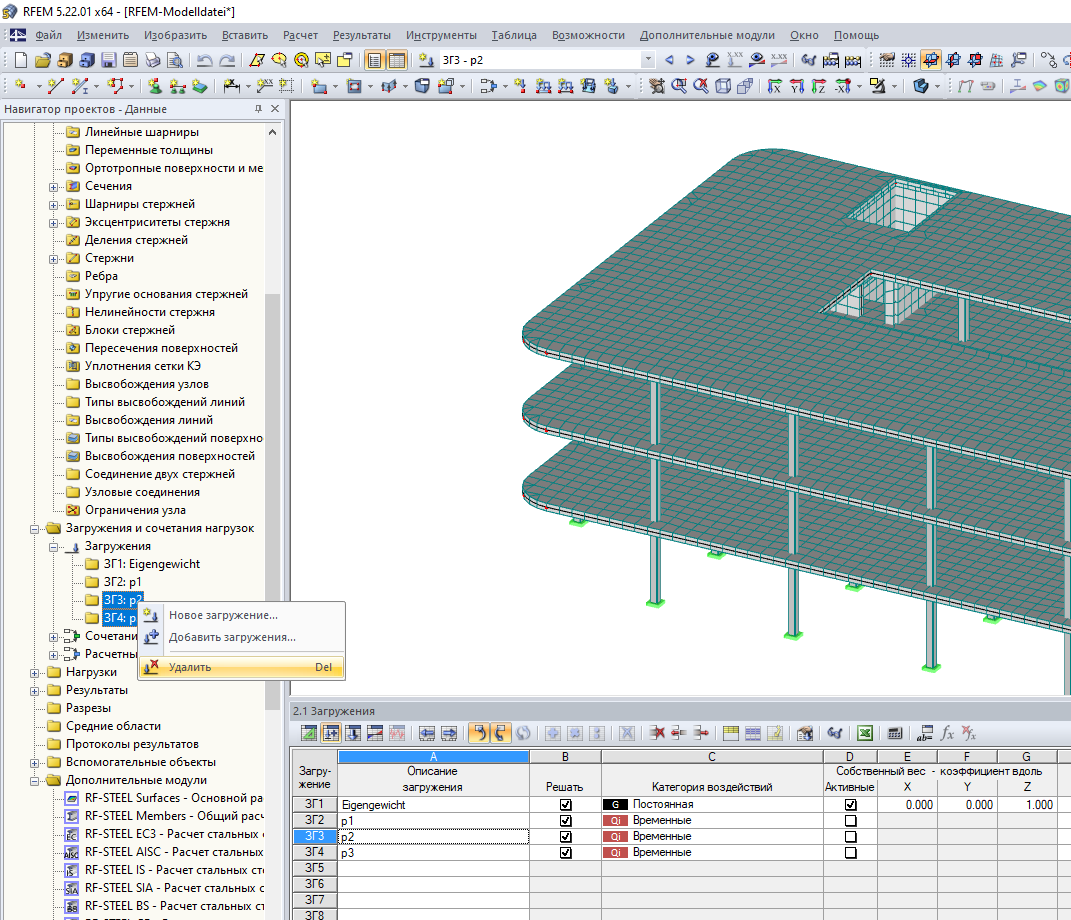Click the Print preview magnifier icon

(174, 60)
